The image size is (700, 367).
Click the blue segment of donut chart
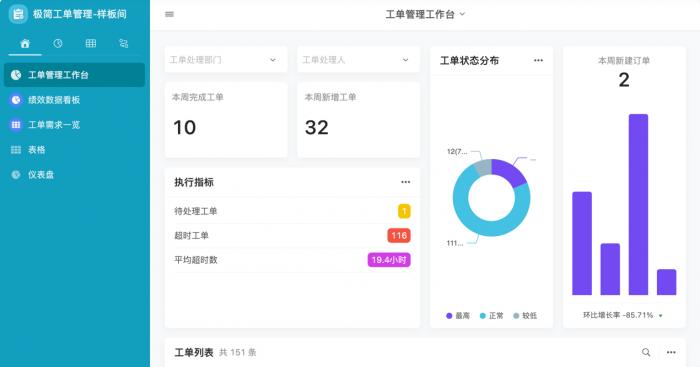point(482,227)
